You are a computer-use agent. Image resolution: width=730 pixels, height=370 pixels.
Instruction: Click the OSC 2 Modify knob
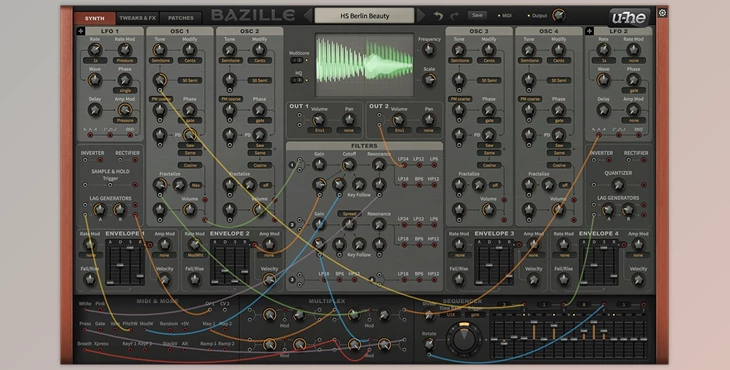pyautogui.click(x=259, y=49)
